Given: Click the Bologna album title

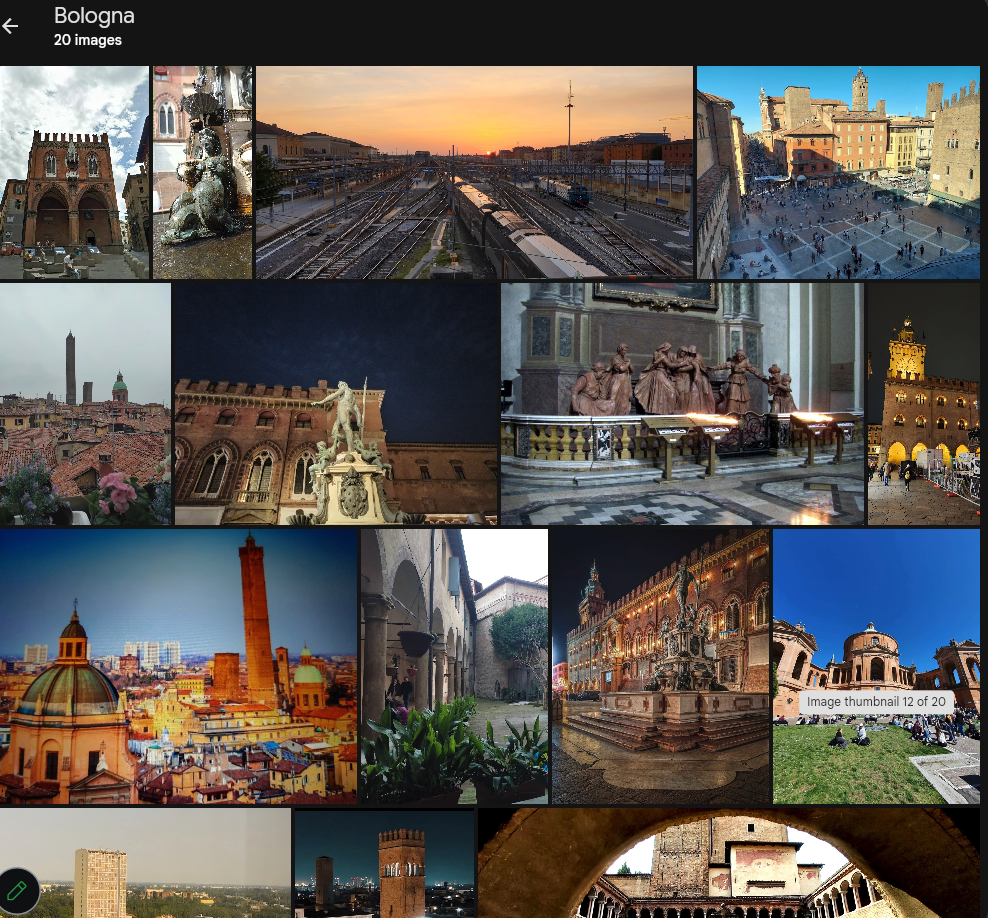Looking at the screenshot, I should (94, 16).
